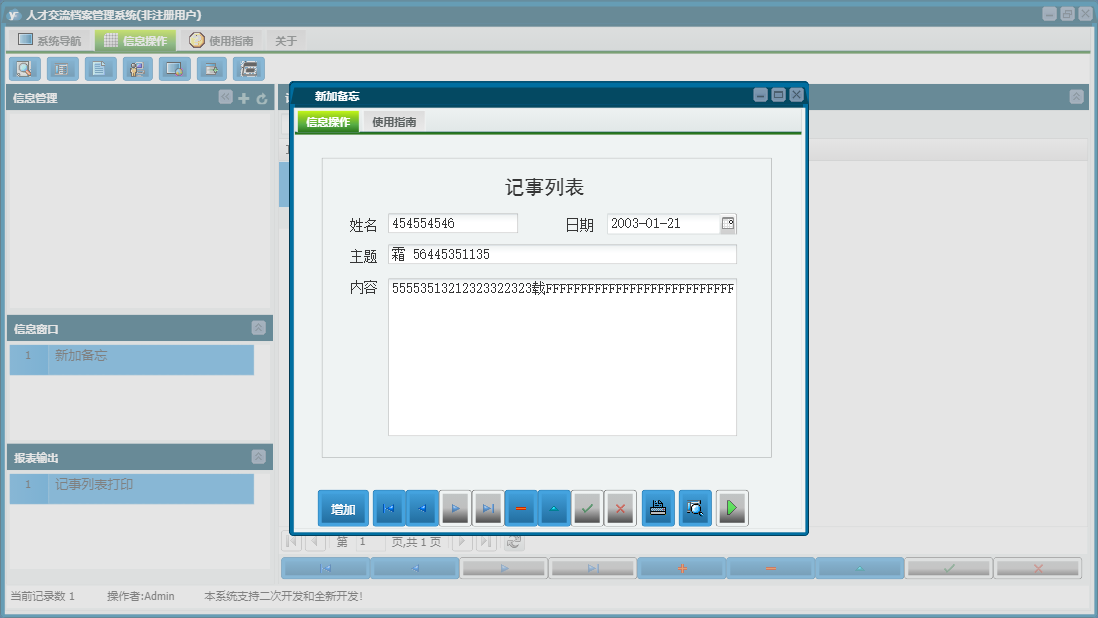This screenshot has height=618, width=1098.
Task: Click the refresh icon in 信息管理 header
Action: click(x=262, y=99)
